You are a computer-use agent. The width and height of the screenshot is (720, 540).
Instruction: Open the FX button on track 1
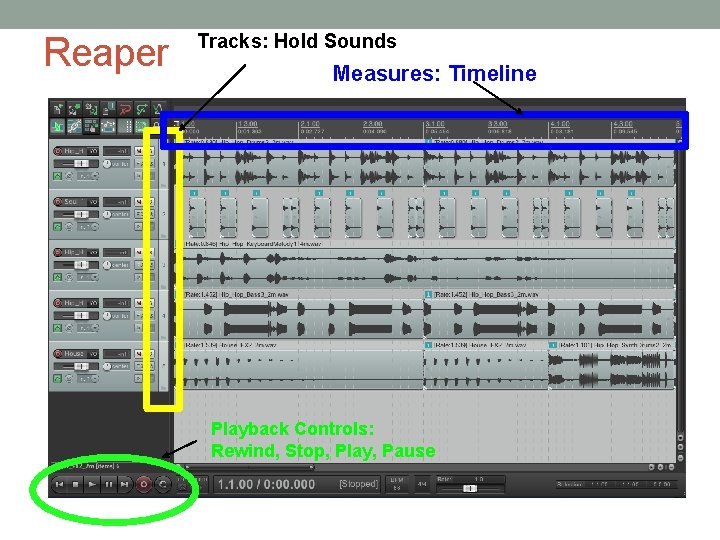(x=139, y=164)
